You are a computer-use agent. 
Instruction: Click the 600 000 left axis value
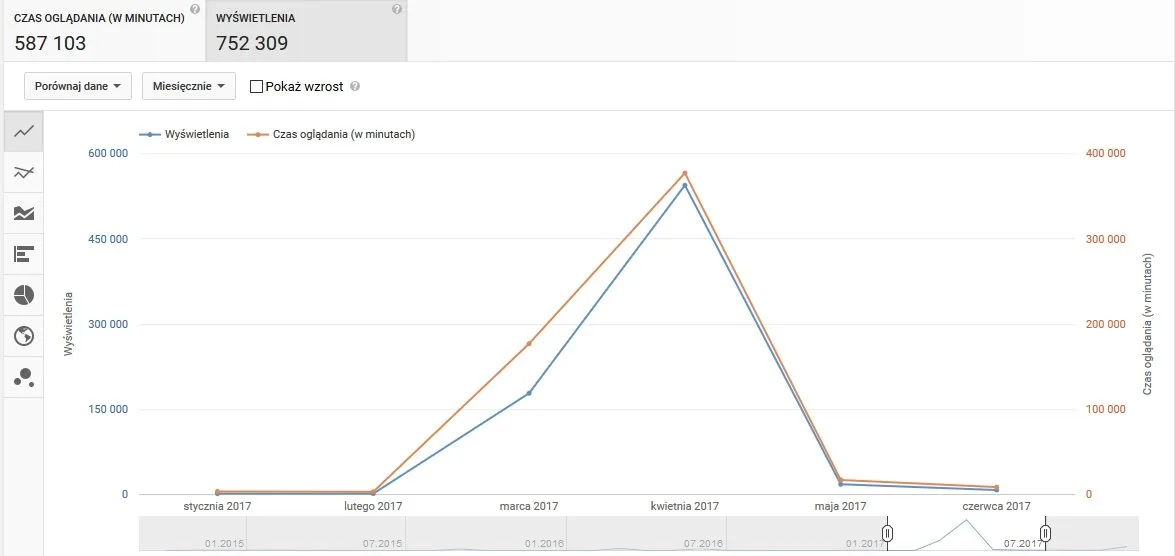click(109, 154)
